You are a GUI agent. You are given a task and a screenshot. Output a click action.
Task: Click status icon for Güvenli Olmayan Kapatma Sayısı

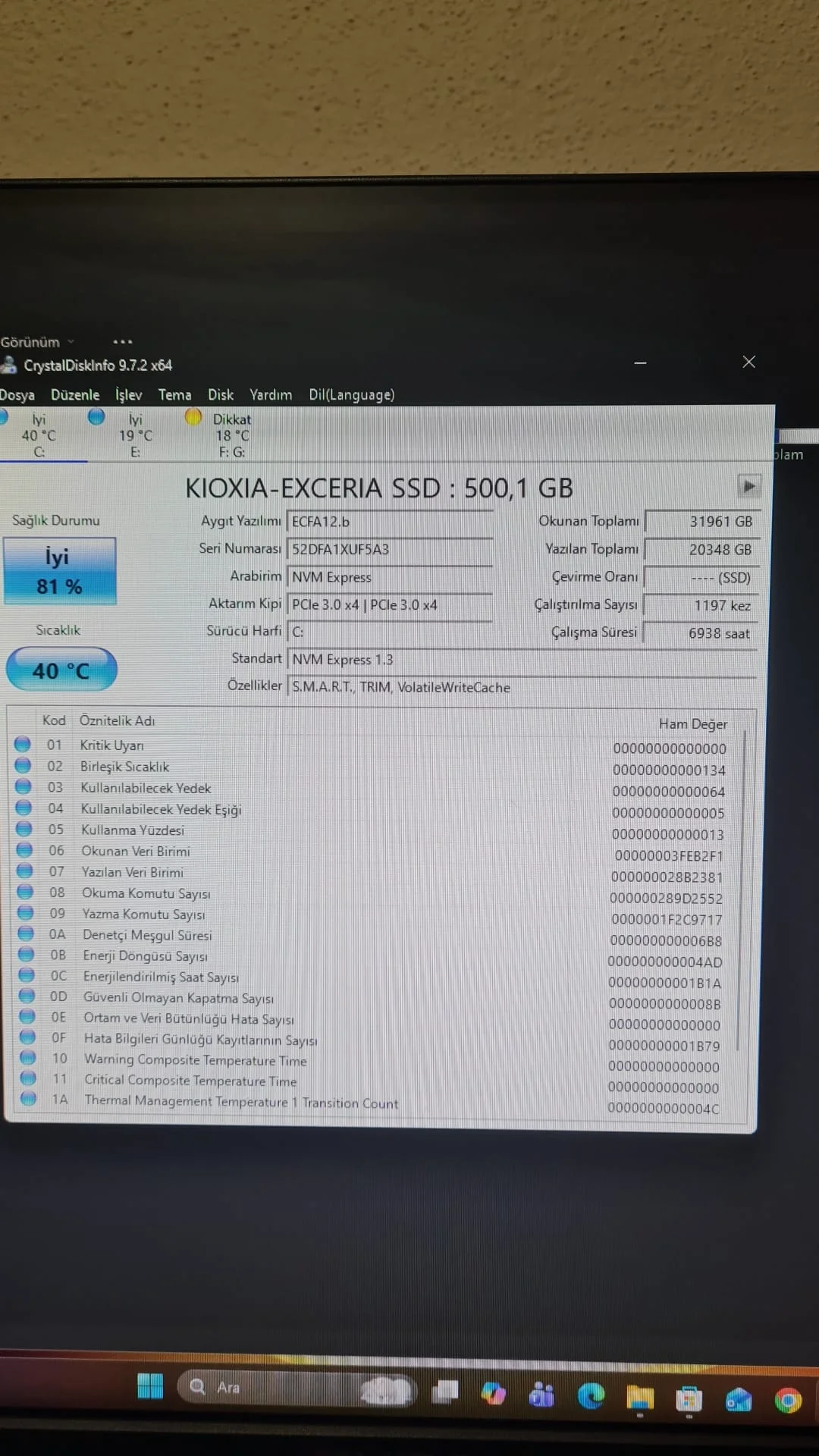(27, 996)
